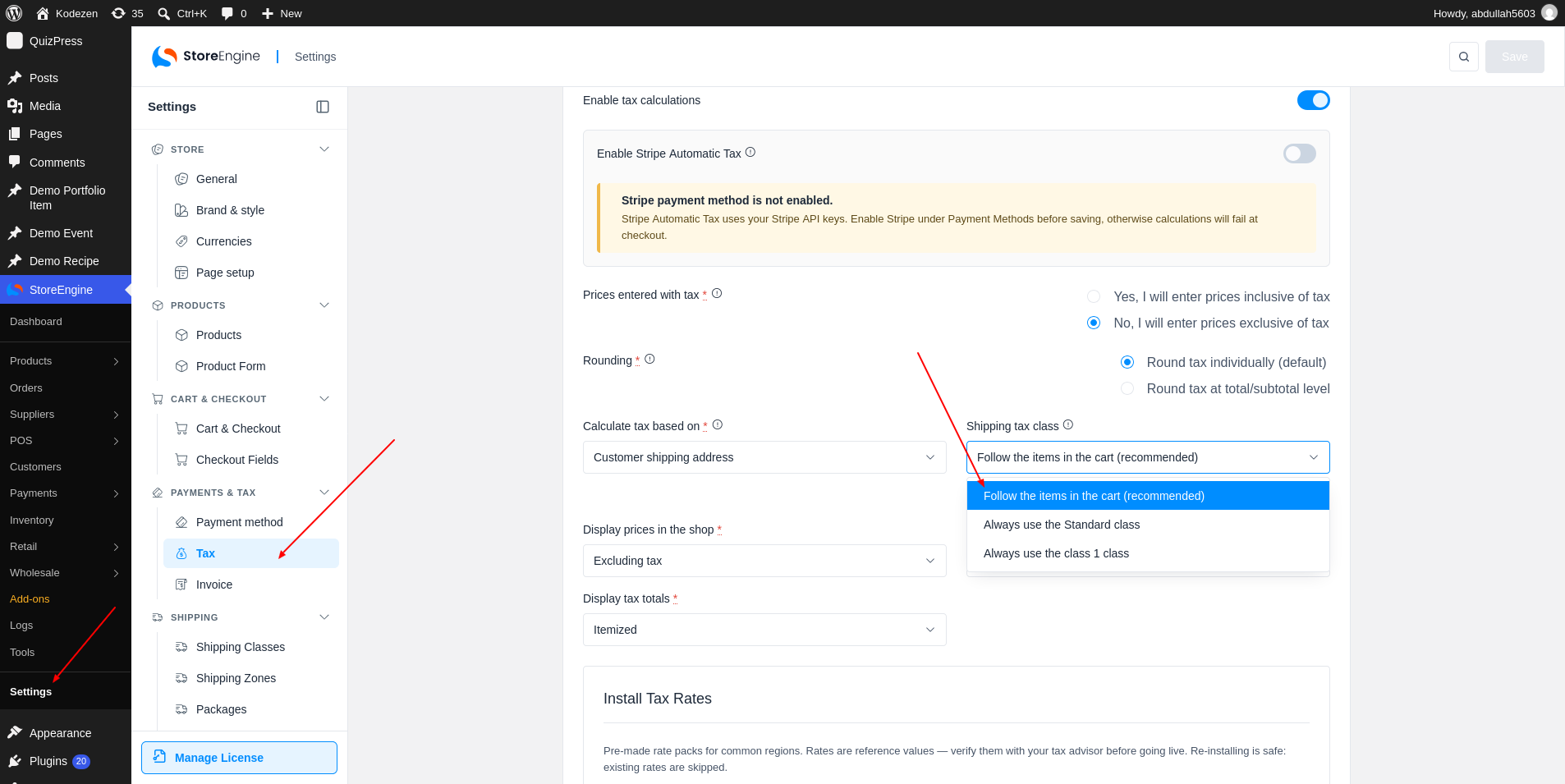Open the Currencies settings item

tap(251, 241)
